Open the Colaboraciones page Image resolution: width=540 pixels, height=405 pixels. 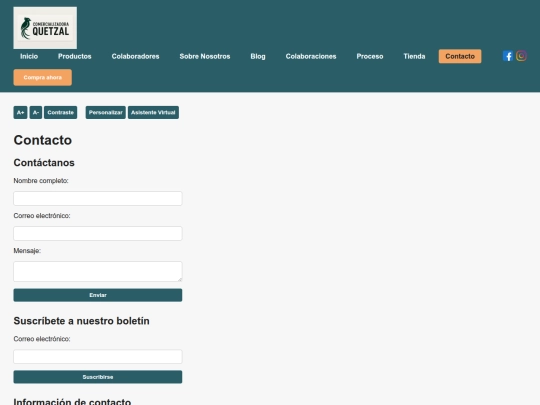tap(311, 56)
